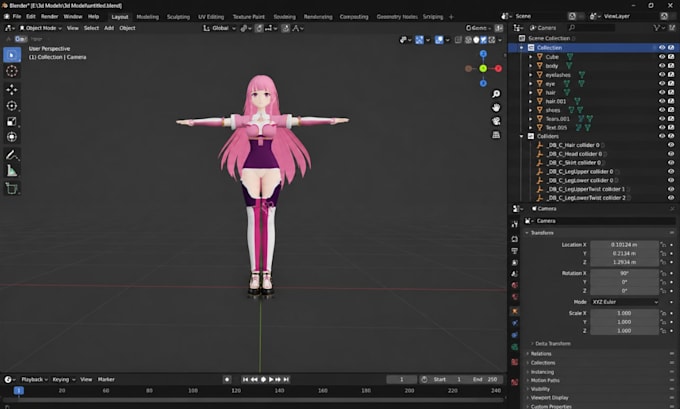
Task: Open the Render menu
Action: 49,16
